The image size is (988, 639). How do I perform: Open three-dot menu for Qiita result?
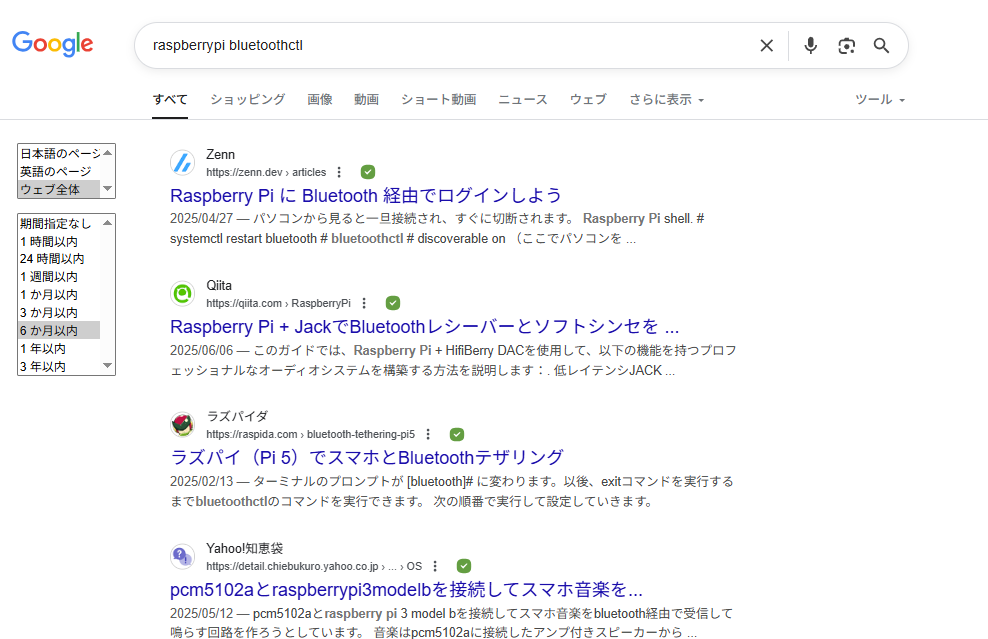(364, 303)
